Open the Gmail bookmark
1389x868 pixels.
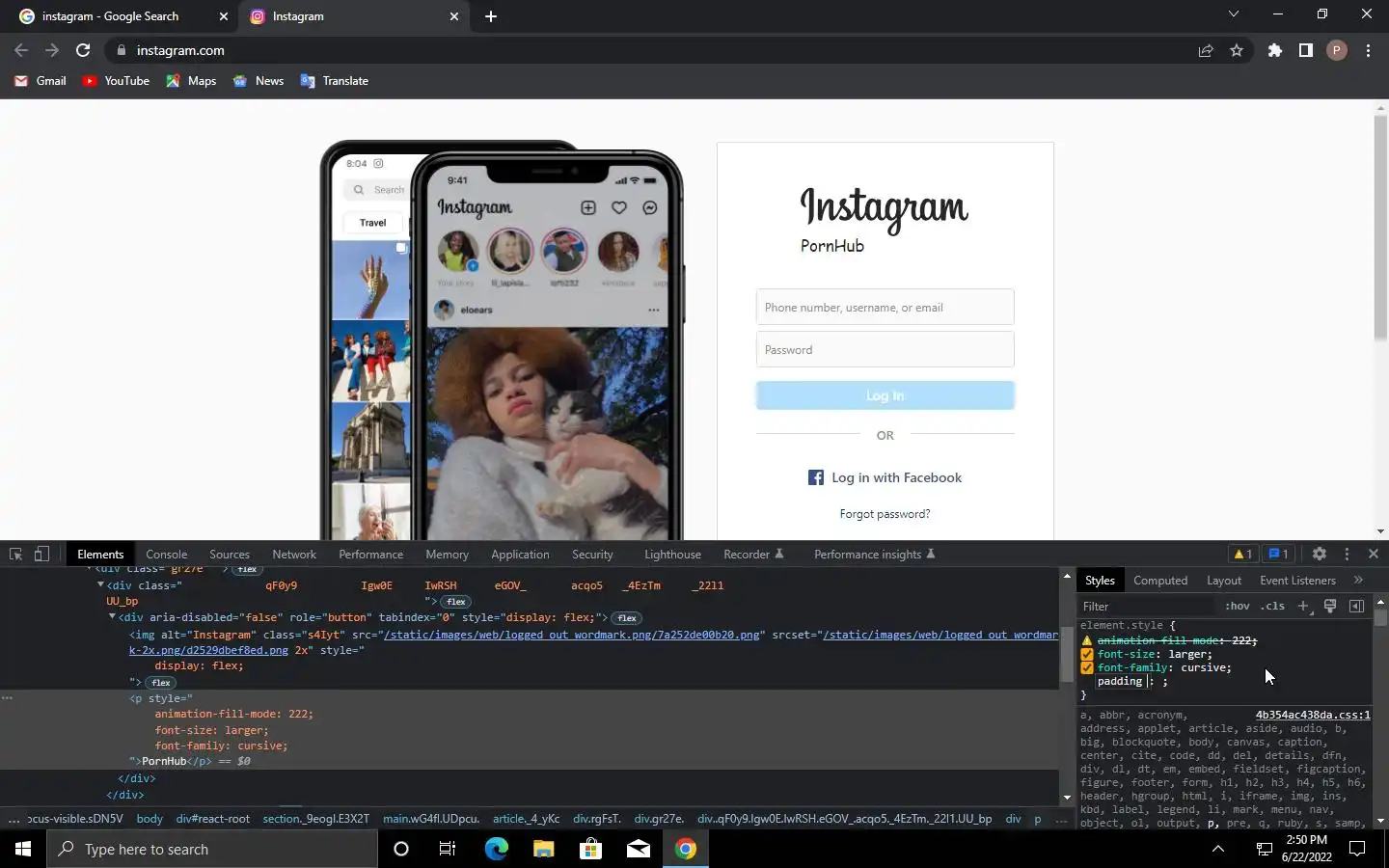(41, 81)
